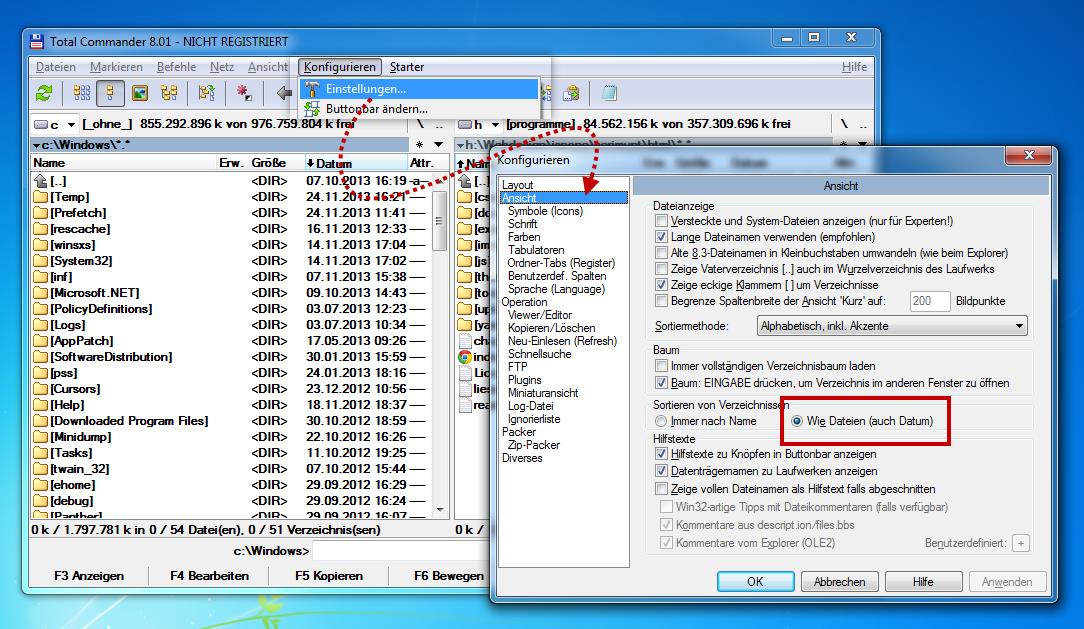Open the Hilfe menu in Total Commander
The height and width of the screenshot is (629, 1084).
(854, 67)
